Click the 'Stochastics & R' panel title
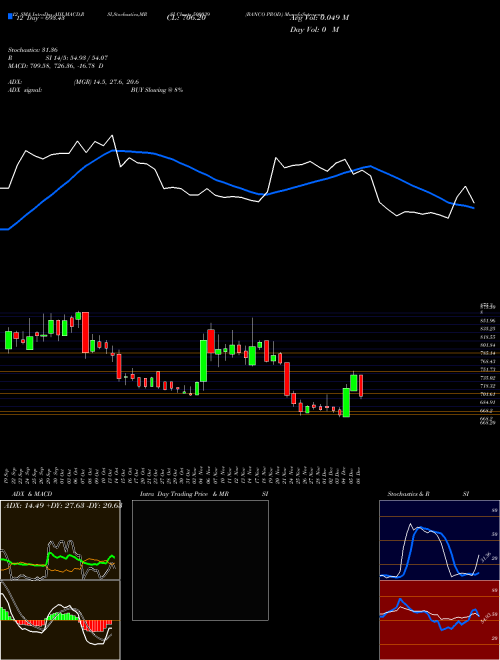Image resolution: width=500 pixels, height=660 pixels. (x=408, y=494)
